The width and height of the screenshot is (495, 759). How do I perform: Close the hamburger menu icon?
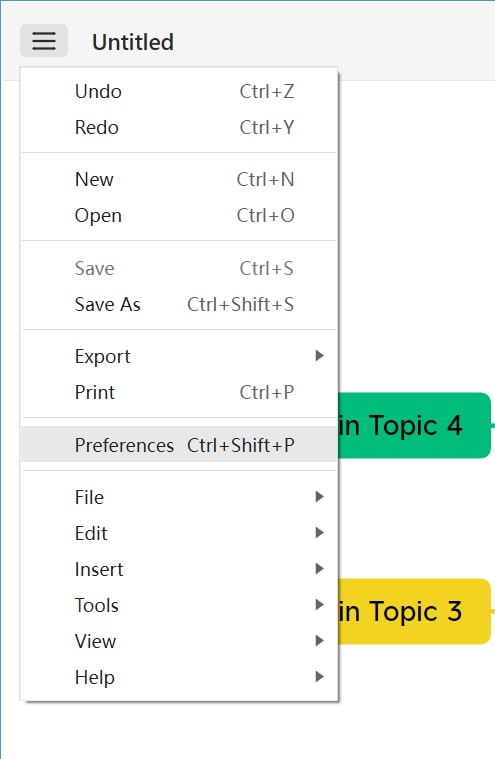pyautogui.click(x=44, y=41)
